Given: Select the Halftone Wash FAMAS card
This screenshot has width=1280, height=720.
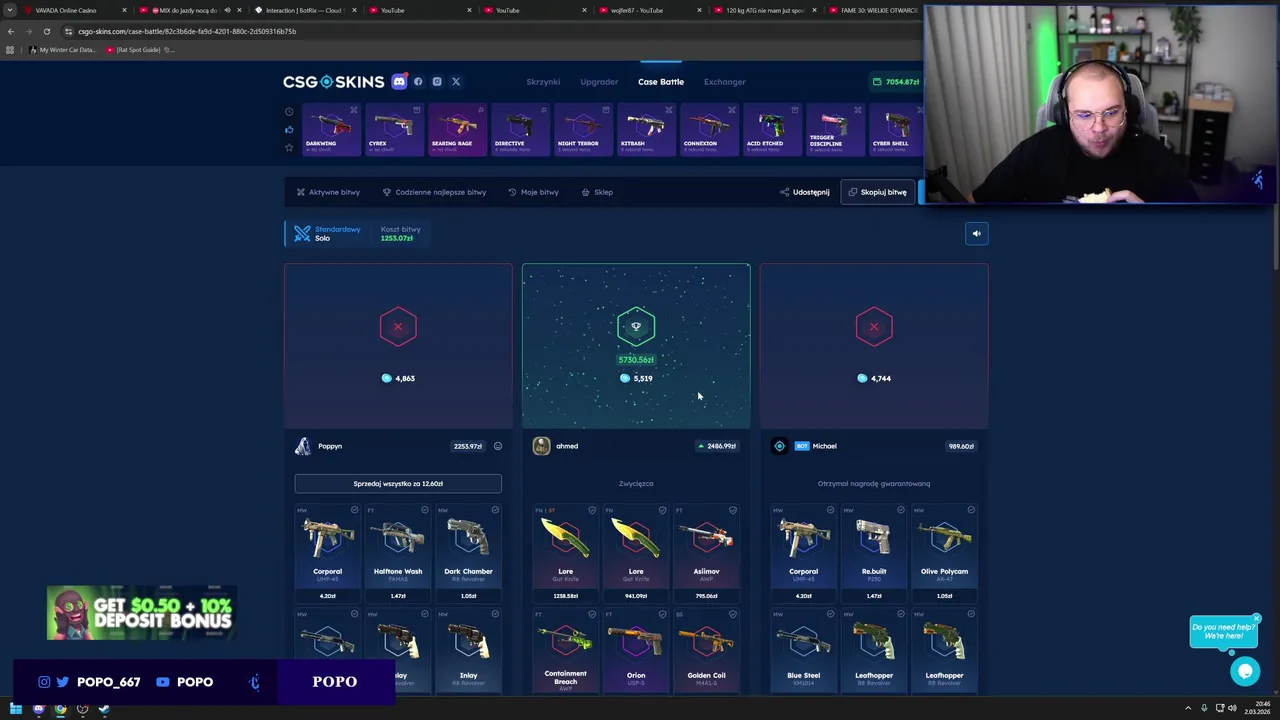Looking at the screenshot, I should click(x=398, y=554).
